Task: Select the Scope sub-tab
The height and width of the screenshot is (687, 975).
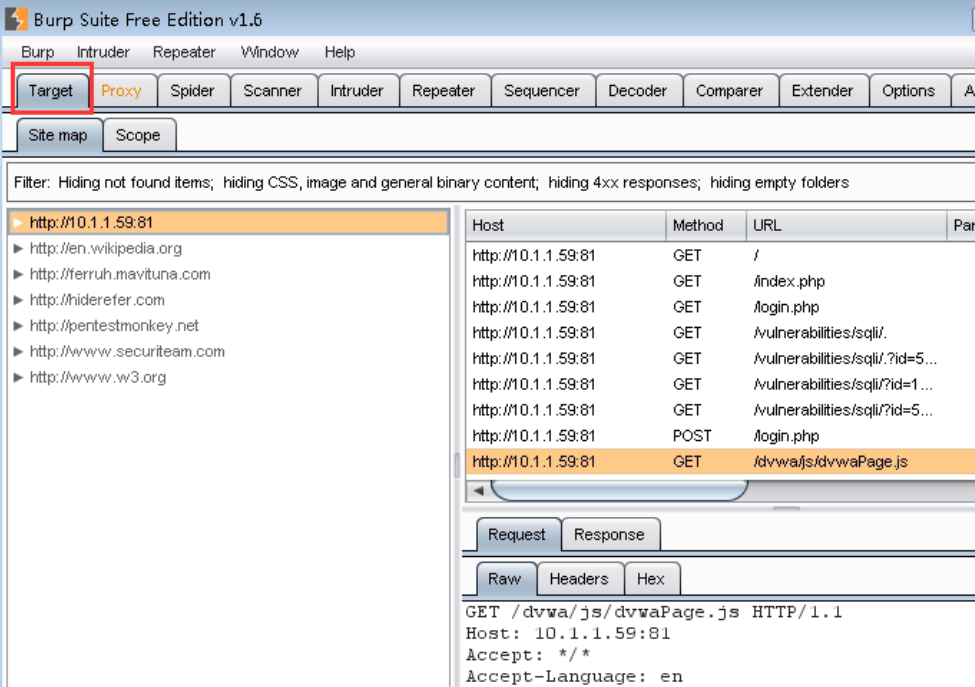Action: [x=138, y=135]
